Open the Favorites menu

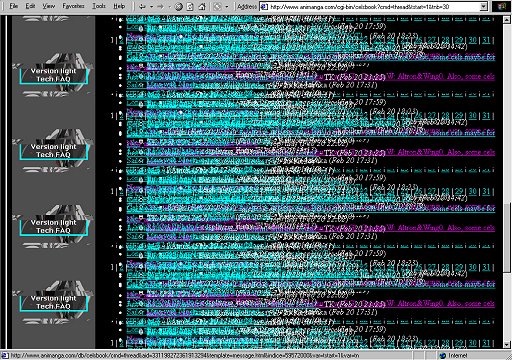(73, 6)
